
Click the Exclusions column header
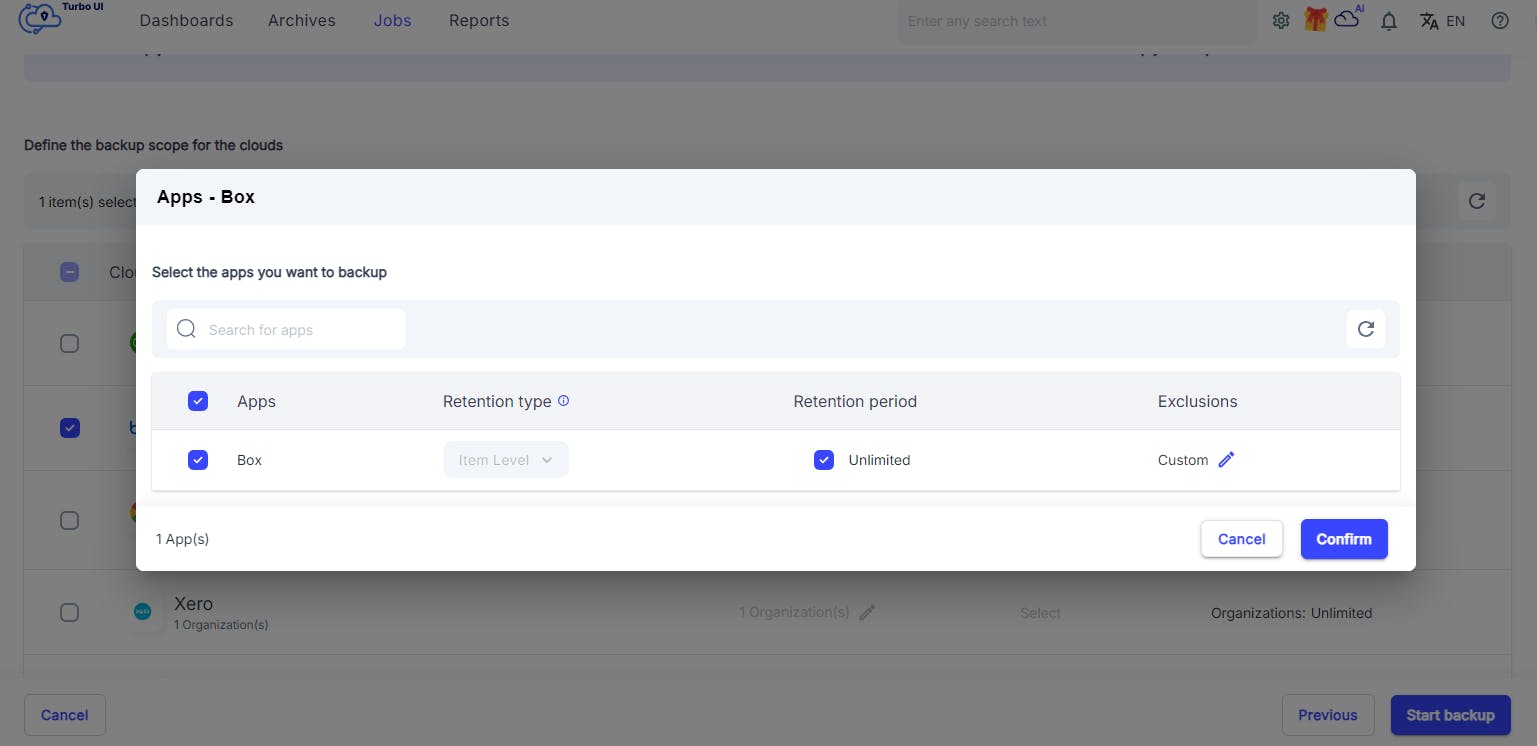(x=1198, y=401)
